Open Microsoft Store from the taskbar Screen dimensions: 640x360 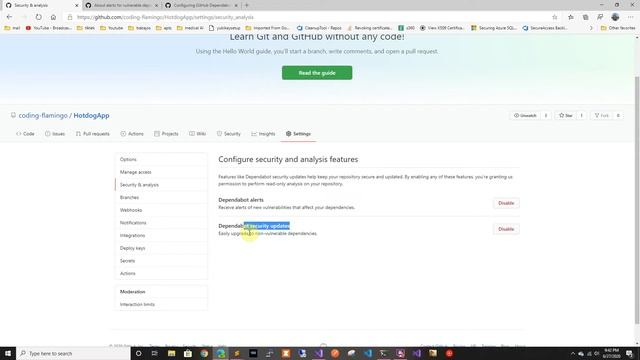pyautogui.click(x=188, y=353)
